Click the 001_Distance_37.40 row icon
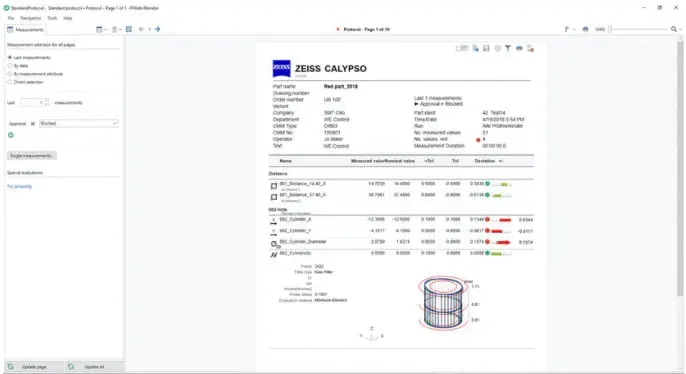 point(274,197)
